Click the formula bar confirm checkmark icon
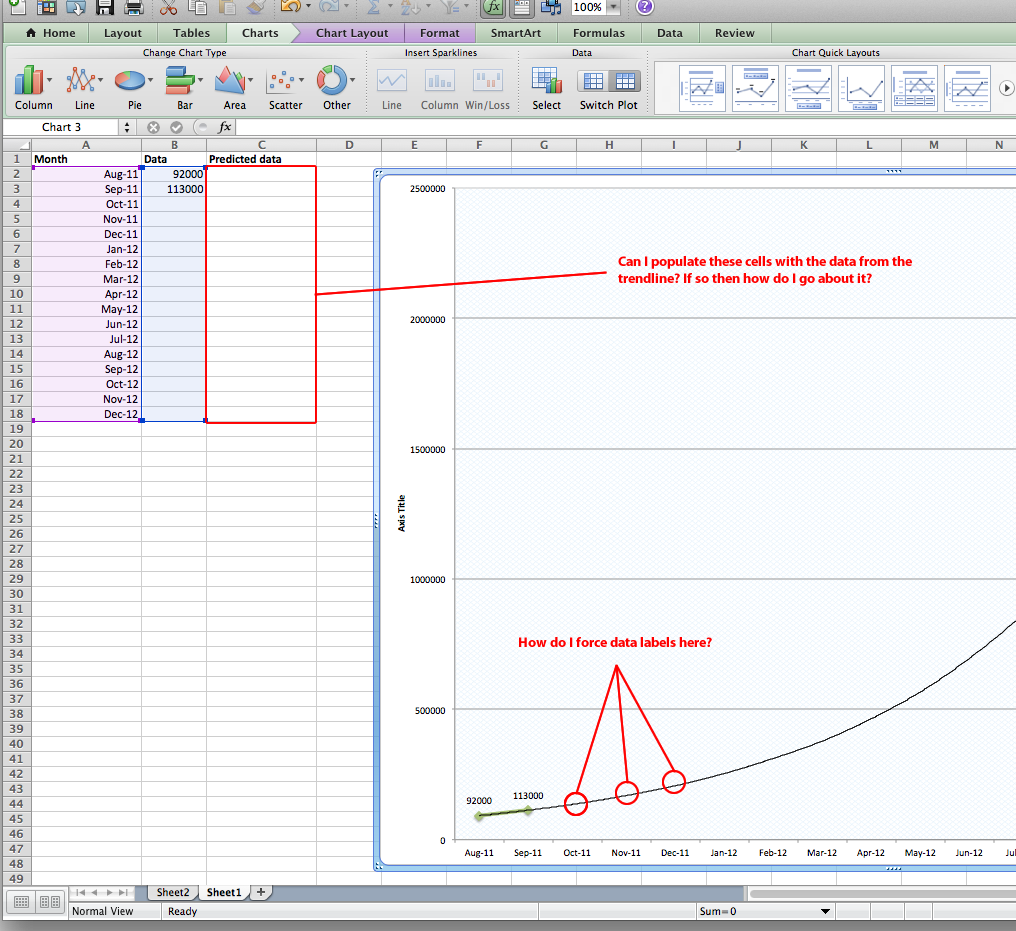The width and height of the screenshot is (1016, 931). pyautogui.click(x=176, y=127)
